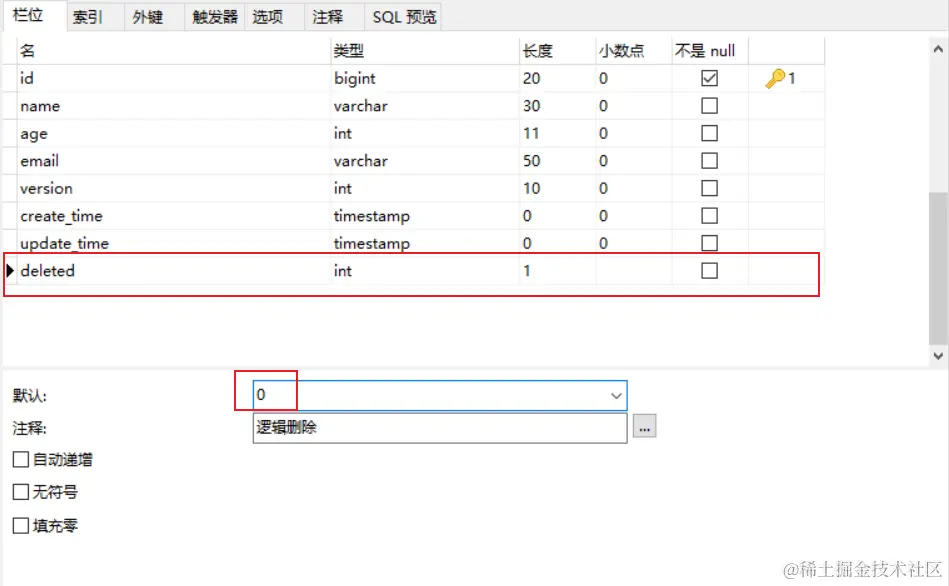Viewport: 949px width, 586px height.
Task: Enable the 自动递增 checkbox
Action: 21,459
